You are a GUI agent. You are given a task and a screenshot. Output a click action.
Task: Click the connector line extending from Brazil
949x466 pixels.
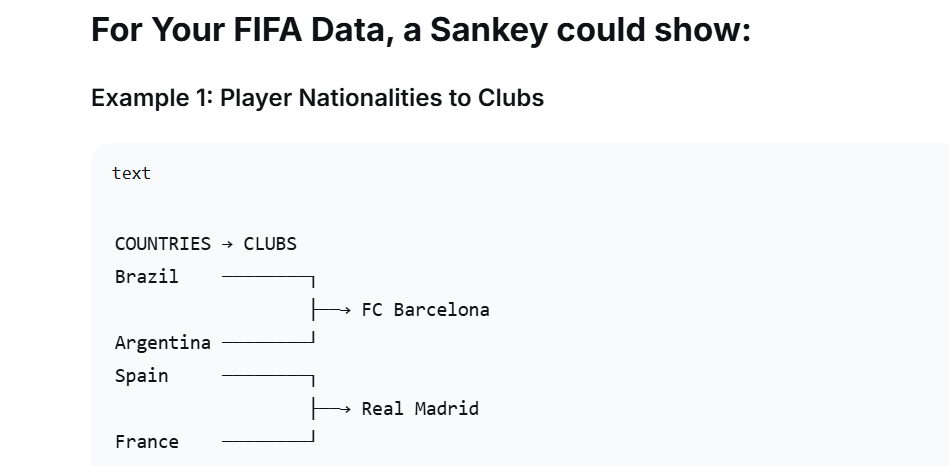pyautogui.click(x=266, y=277)
